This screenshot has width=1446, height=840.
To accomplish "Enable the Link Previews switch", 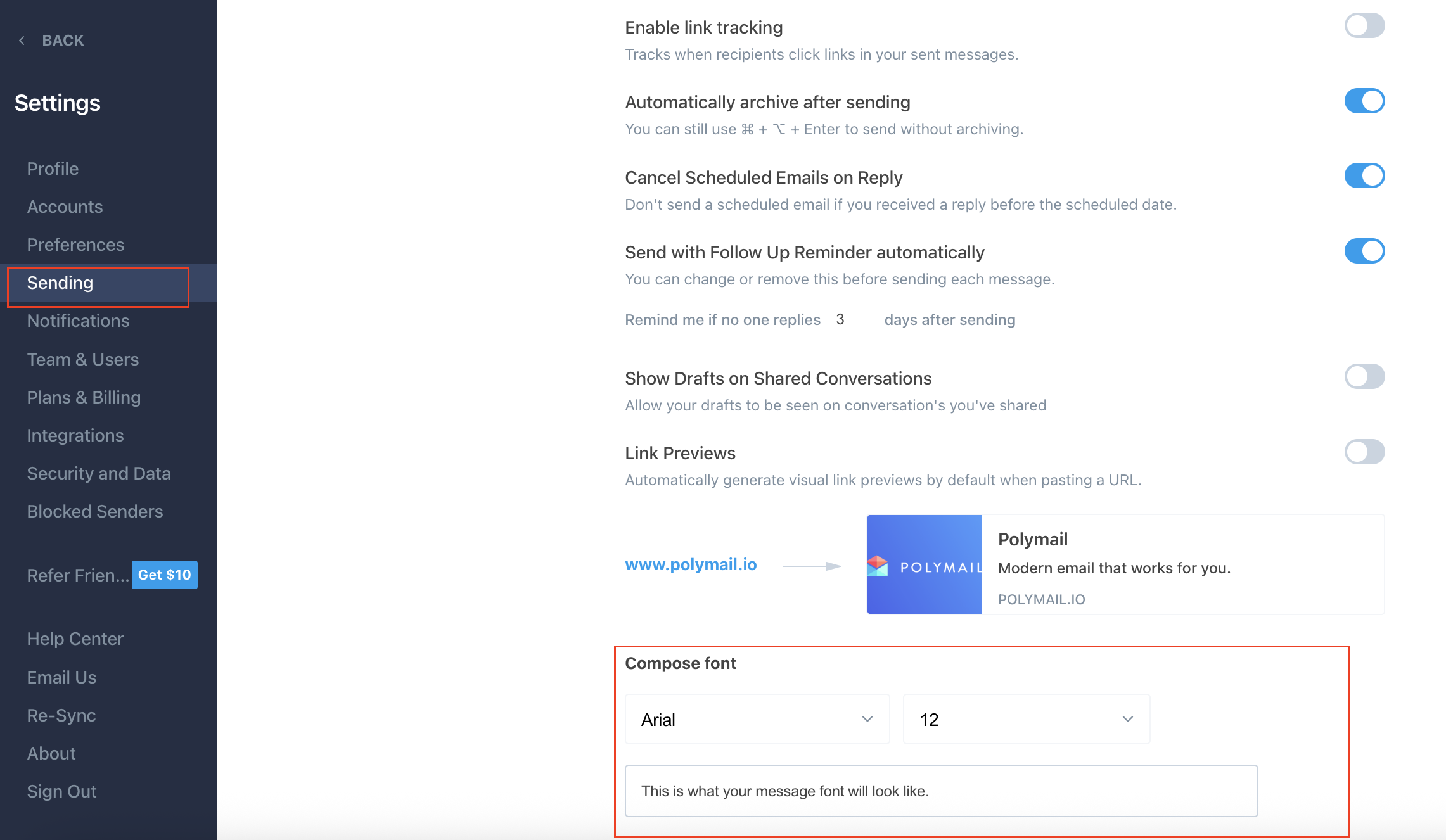I will click(x=1364, y=452).
